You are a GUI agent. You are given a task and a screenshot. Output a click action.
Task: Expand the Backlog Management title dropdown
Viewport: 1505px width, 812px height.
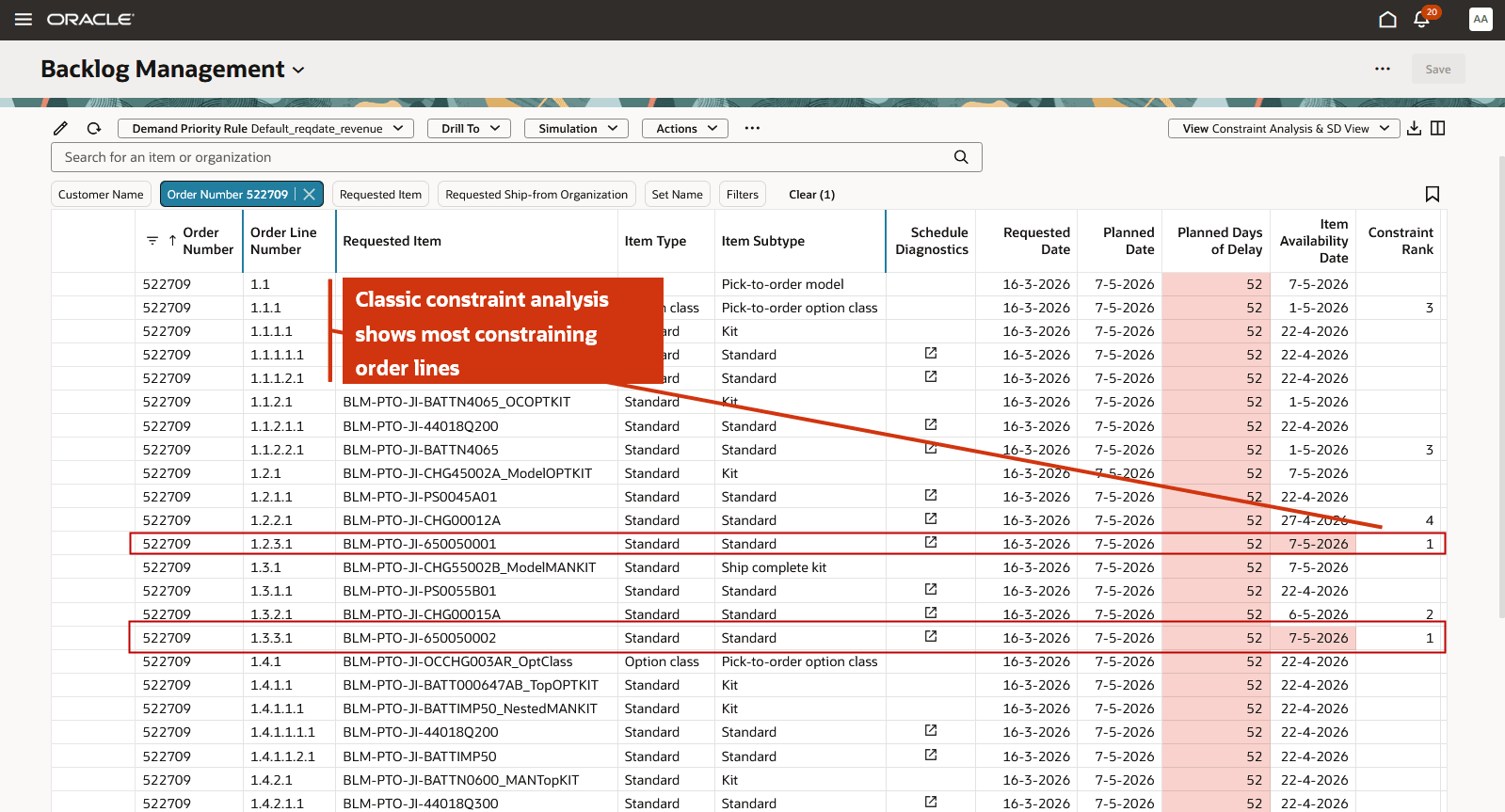298,70
